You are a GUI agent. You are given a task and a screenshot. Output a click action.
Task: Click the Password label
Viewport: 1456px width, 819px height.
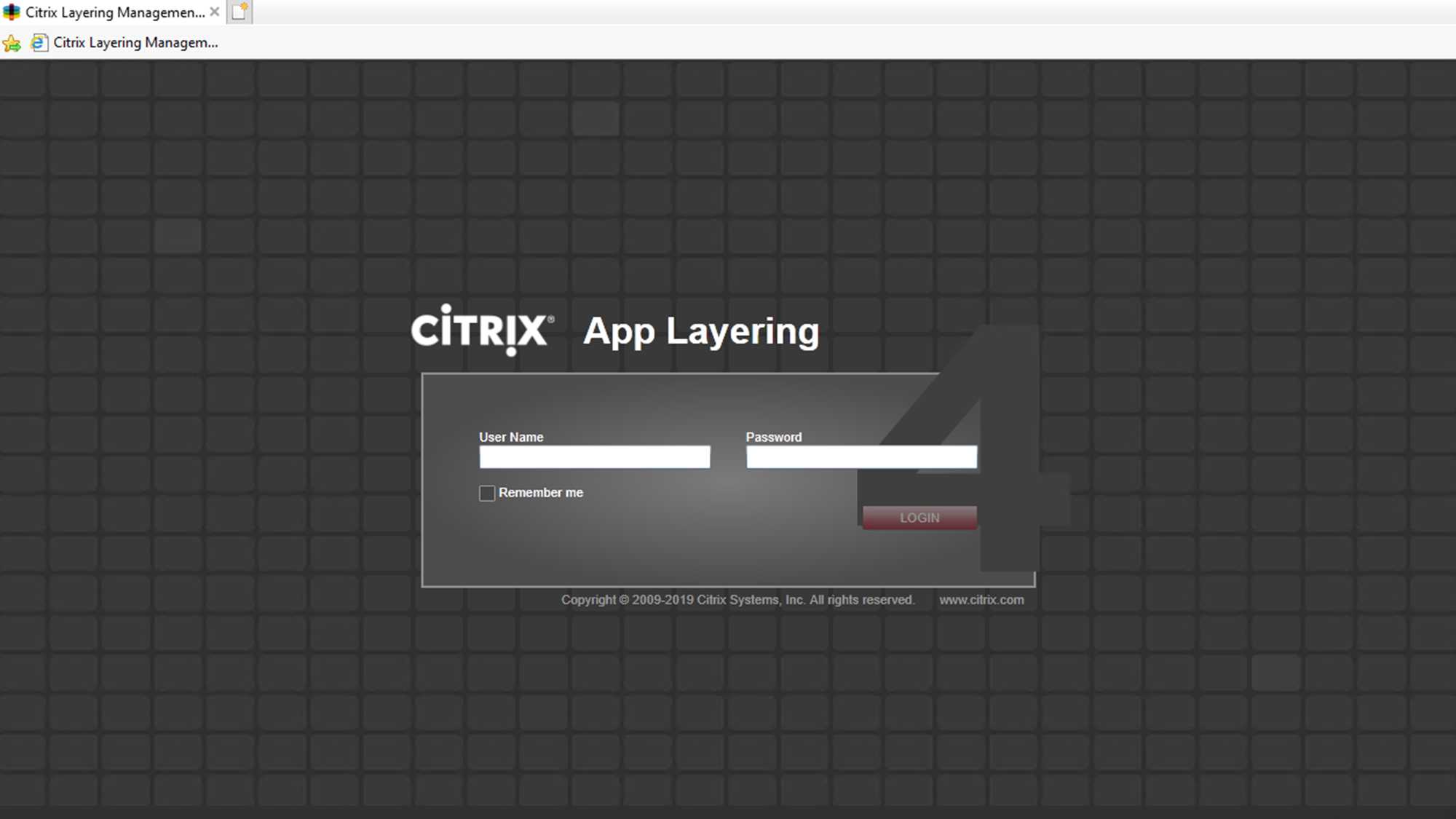click(x=774, y=437)
